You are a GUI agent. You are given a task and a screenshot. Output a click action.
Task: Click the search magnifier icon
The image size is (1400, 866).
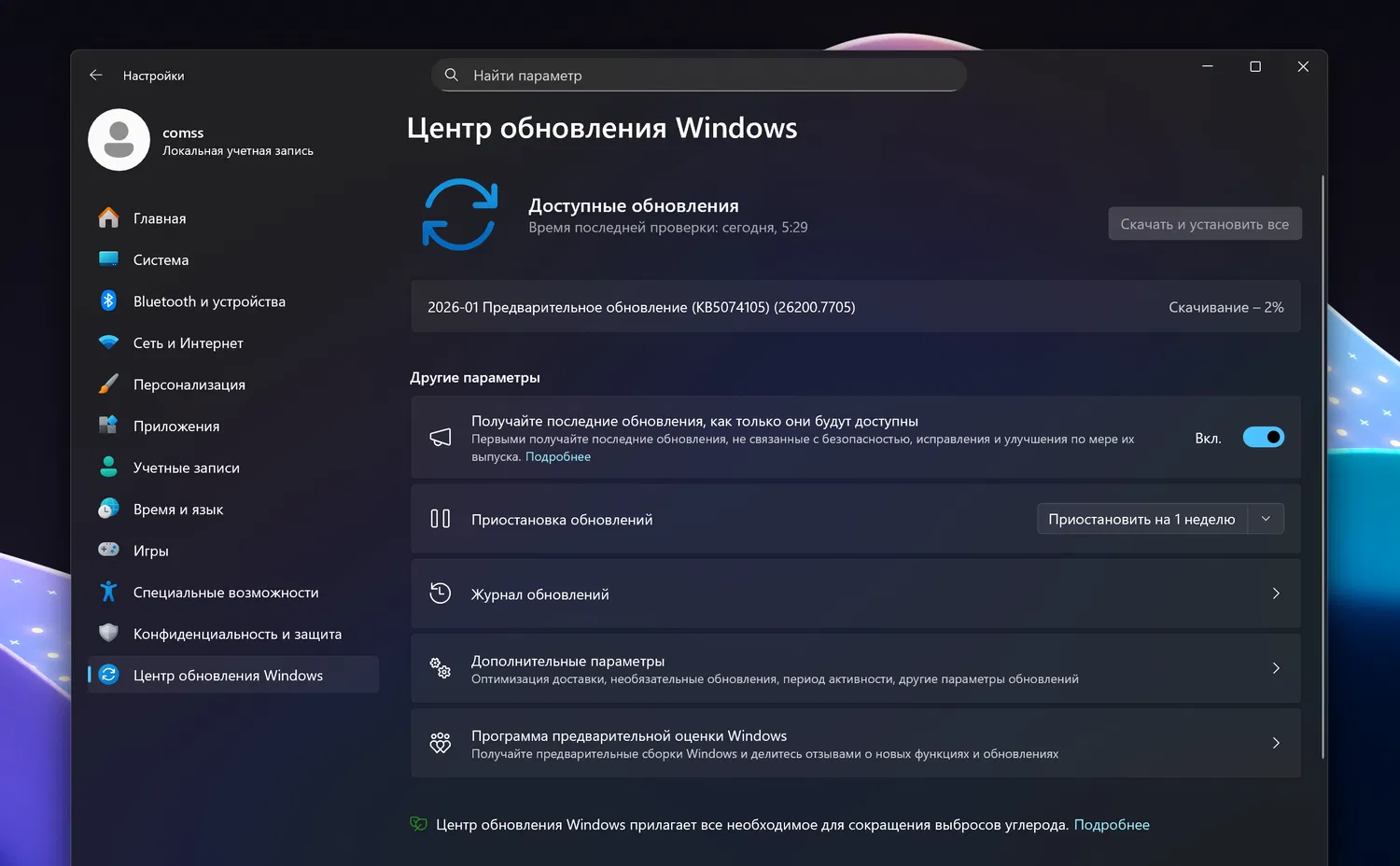(x=452, y=75)
